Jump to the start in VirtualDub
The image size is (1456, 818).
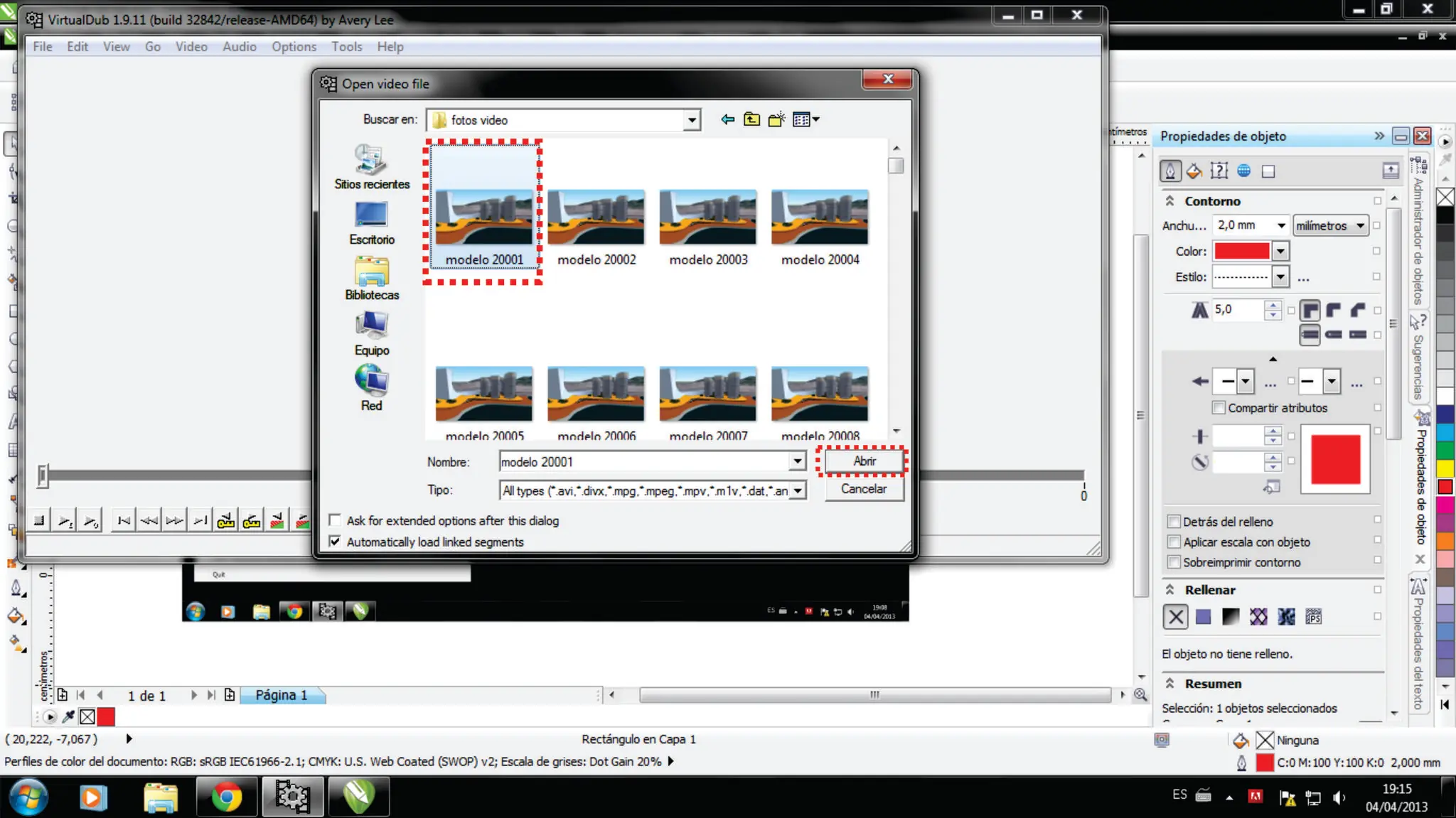pyautogui.click(x=124, y=521)
